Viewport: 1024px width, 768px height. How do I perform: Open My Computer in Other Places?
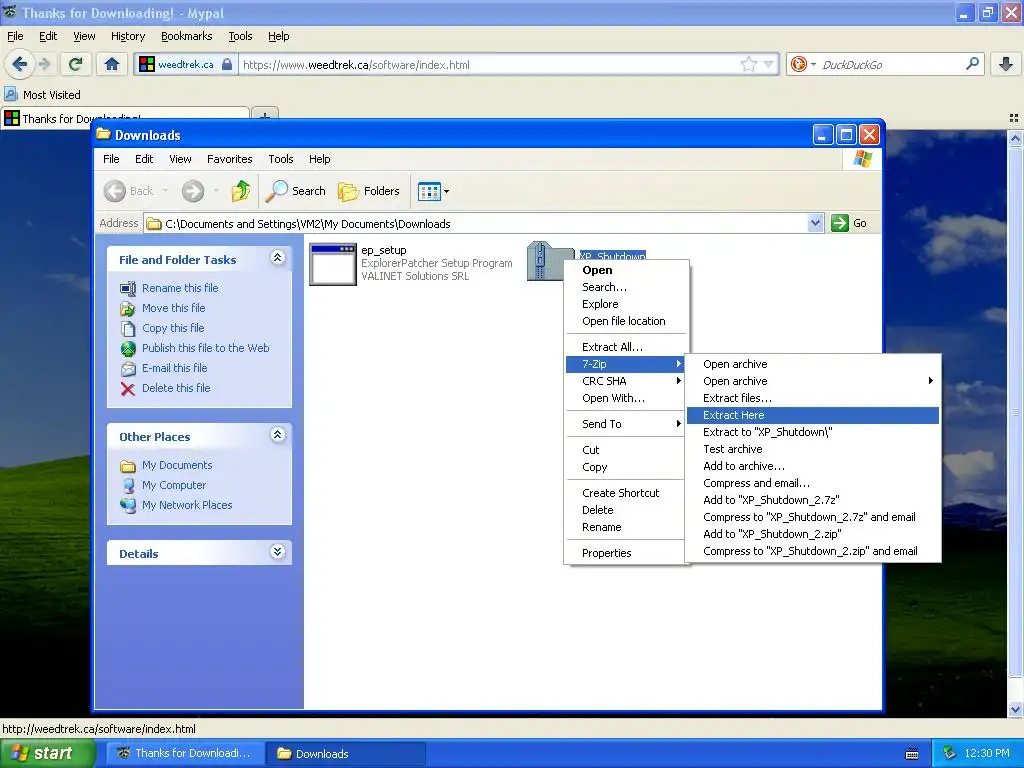click(x=174, y=485)
